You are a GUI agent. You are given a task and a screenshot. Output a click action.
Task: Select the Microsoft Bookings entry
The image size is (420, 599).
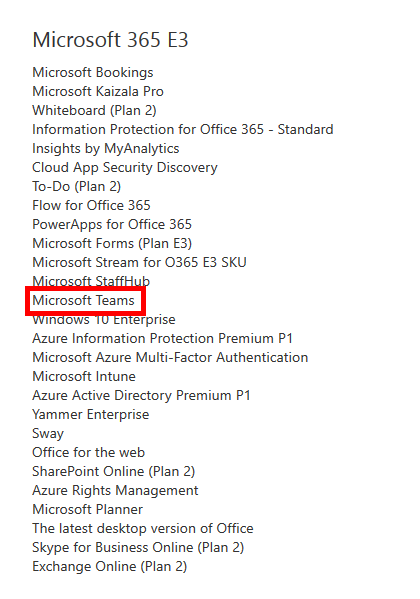(x=92, y=73)
